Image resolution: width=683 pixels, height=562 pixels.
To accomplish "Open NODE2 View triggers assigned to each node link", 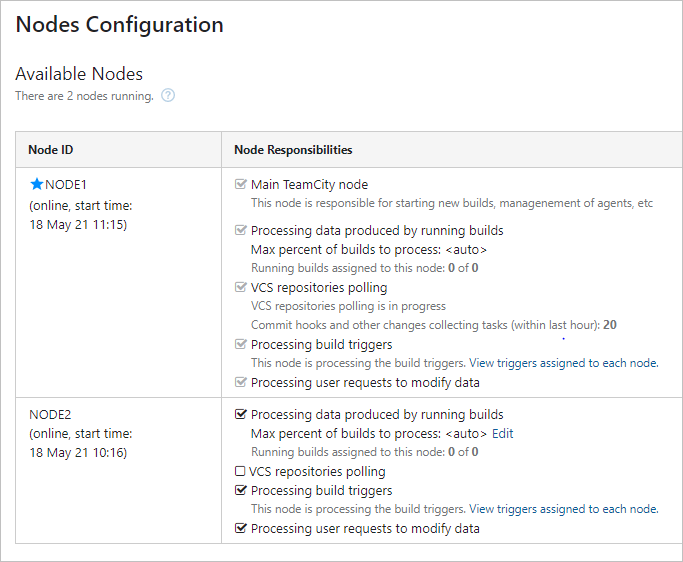I will pos(563,509).
